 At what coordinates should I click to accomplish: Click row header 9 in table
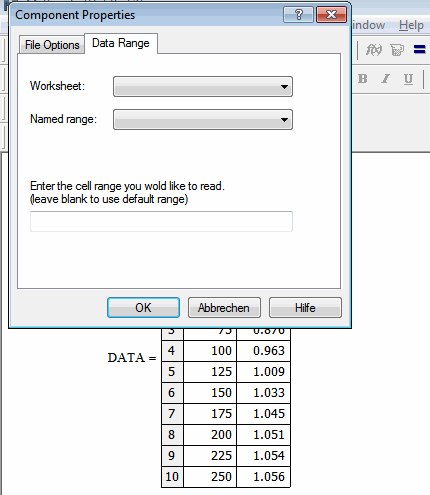[x=172, y=456]
